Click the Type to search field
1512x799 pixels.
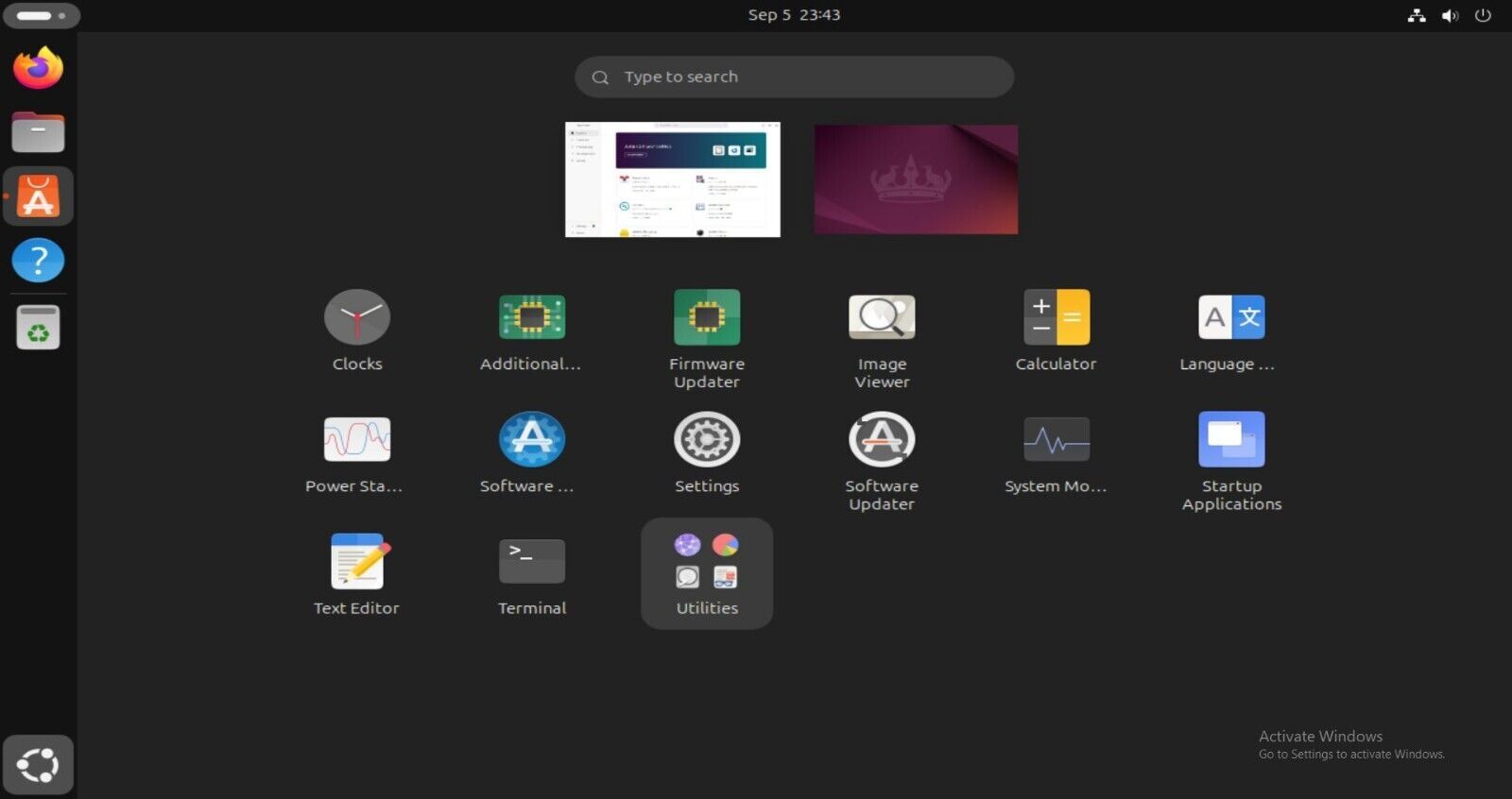pyautogui.click(x=794, y=76)
